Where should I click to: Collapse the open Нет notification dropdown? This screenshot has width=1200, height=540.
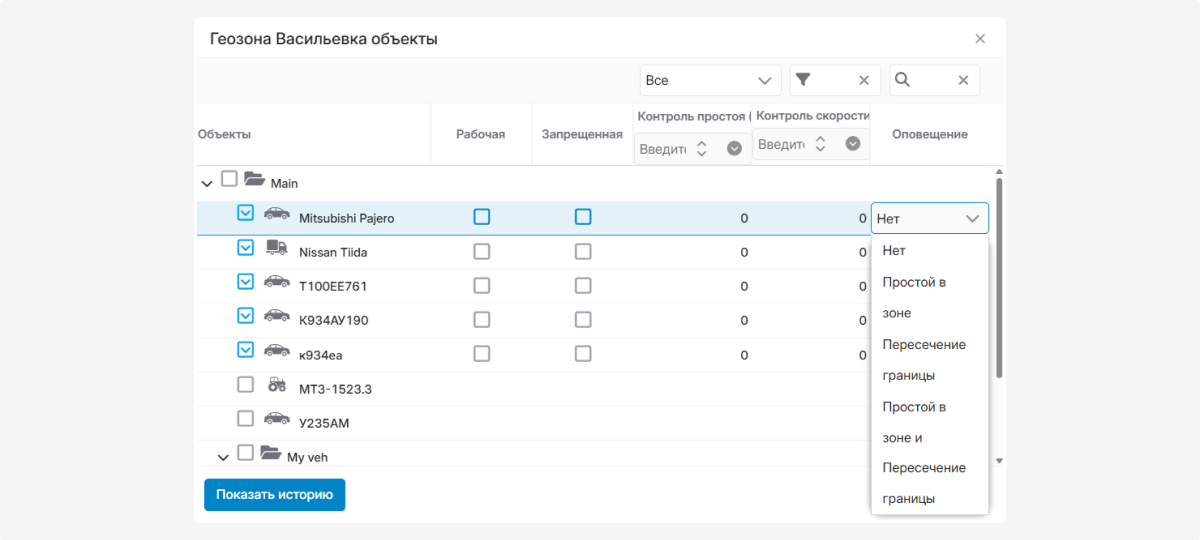929,218
